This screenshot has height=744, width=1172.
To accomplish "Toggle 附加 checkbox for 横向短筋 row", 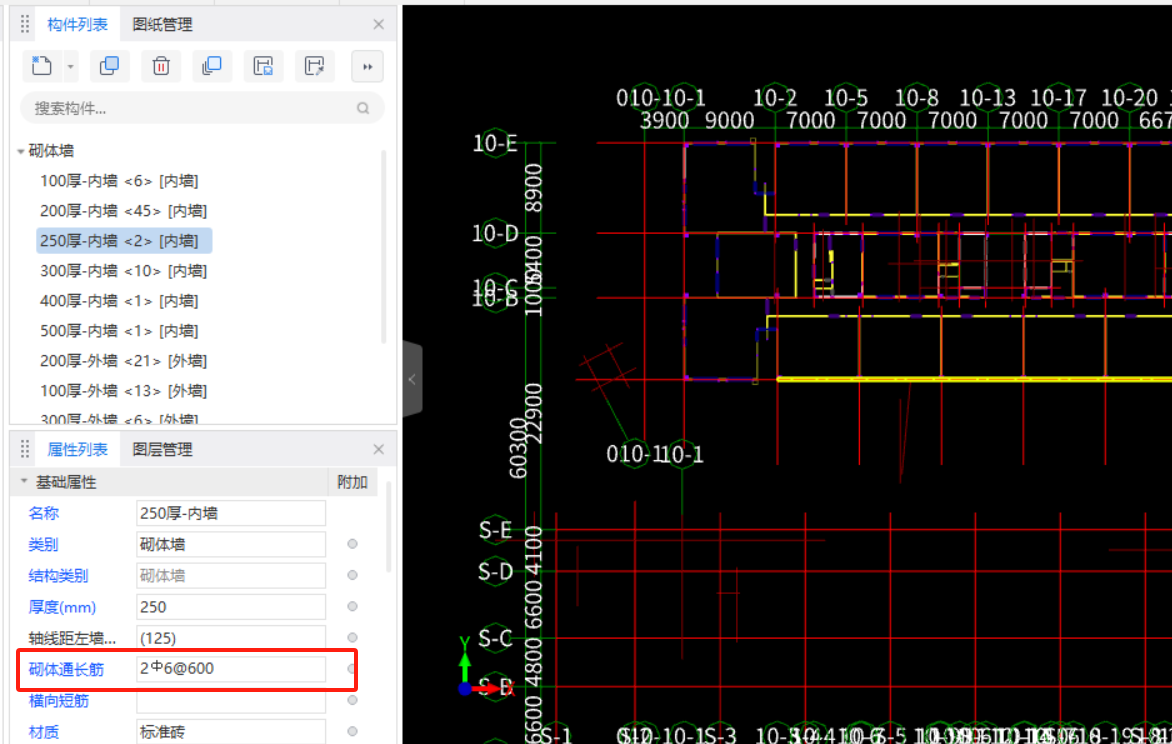I will click(352, 701).
